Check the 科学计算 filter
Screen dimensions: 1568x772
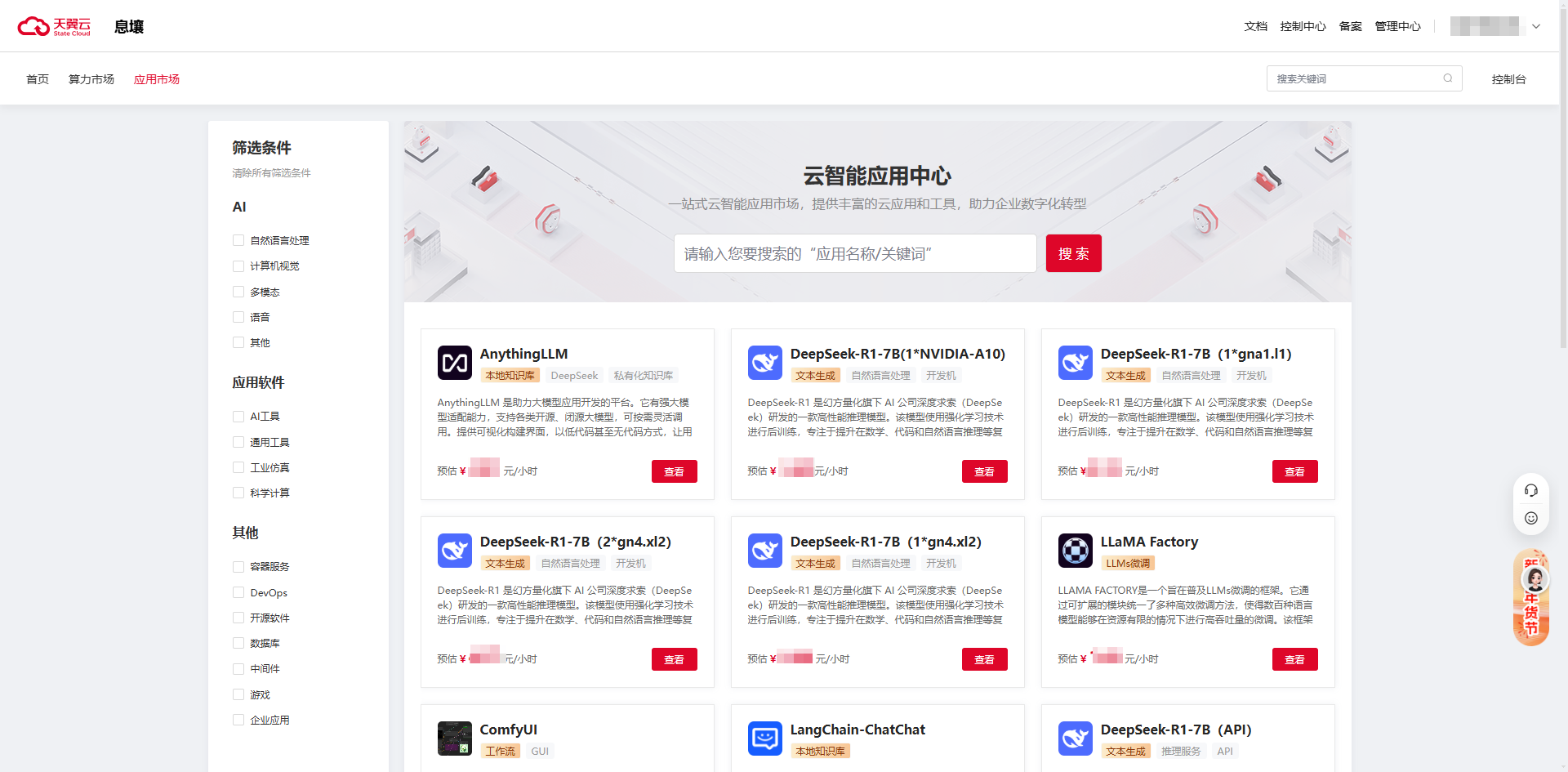point(238,493)
